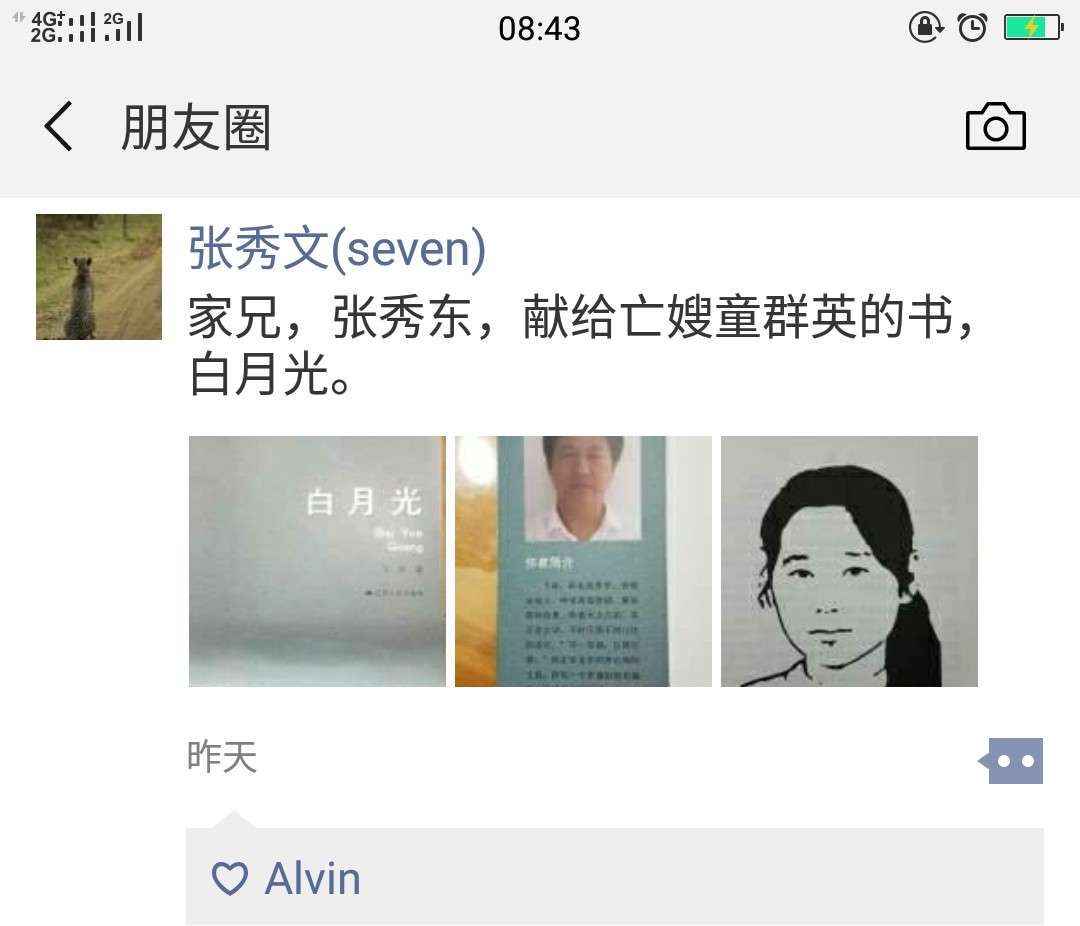Screen dimensions: 1080x926
Task: View the black sketch woman portrait image
Action: (x=849, y=562)
